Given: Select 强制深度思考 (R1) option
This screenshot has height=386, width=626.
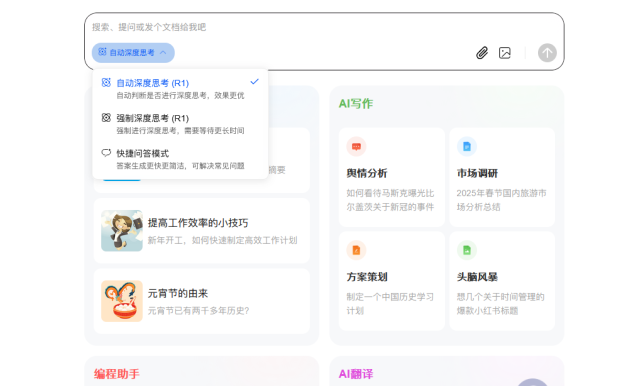Looking at the screenshot, I should point(180,124).
